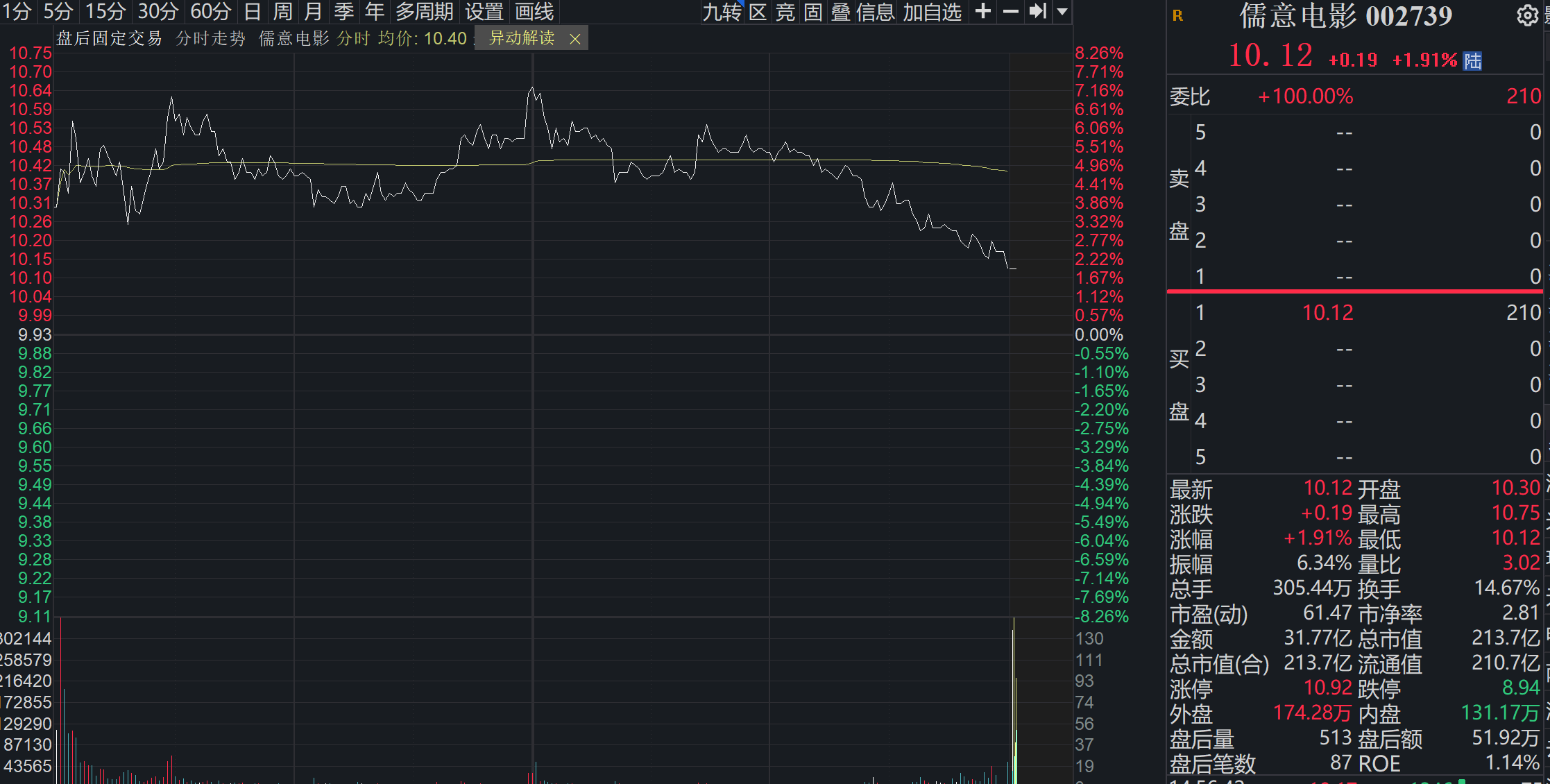Click the 总市值(合) value 213.7亿

pos(1318,663)
